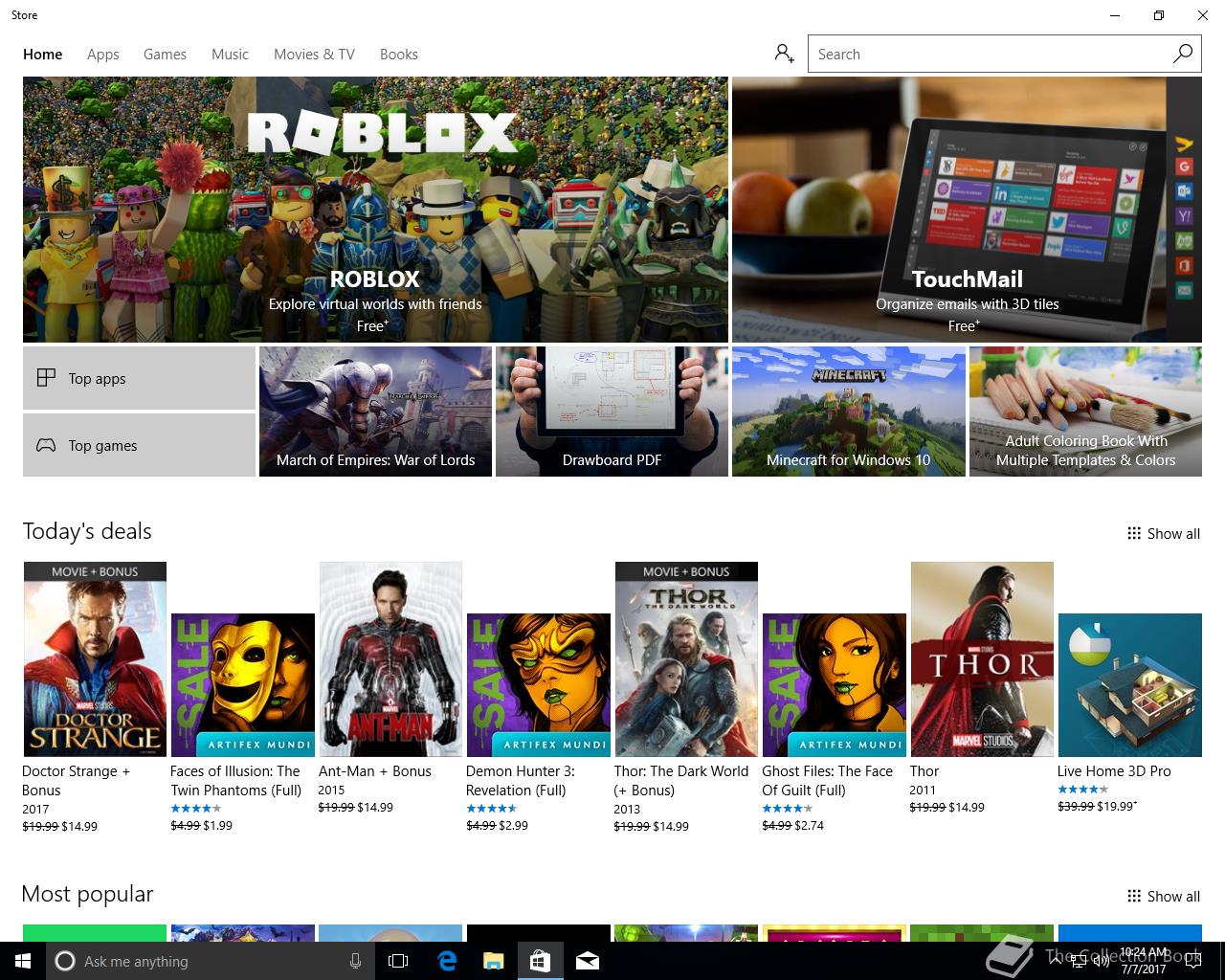1225x980 pixels.
Task: Switch to the Home tab
Action: [42, 55]
